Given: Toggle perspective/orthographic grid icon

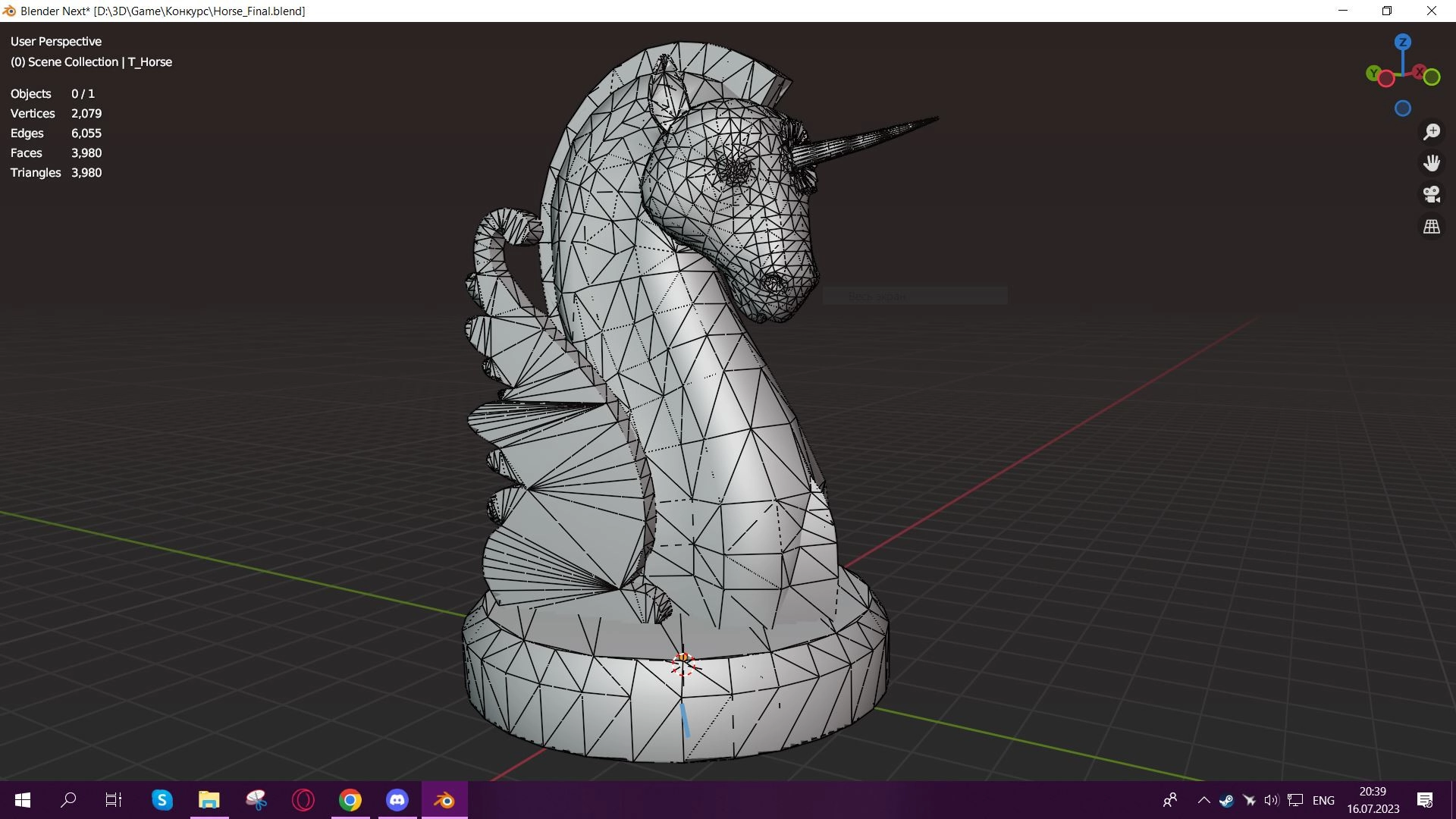Looking at the screenshot, I should [1432, 227].
